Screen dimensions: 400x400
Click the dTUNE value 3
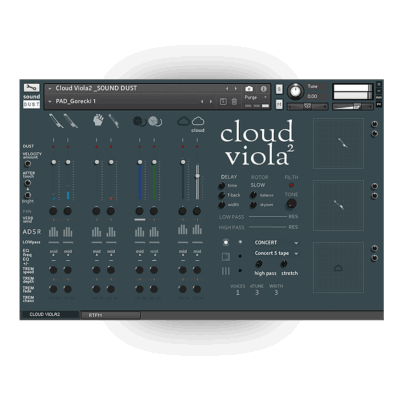pos(257,293)
